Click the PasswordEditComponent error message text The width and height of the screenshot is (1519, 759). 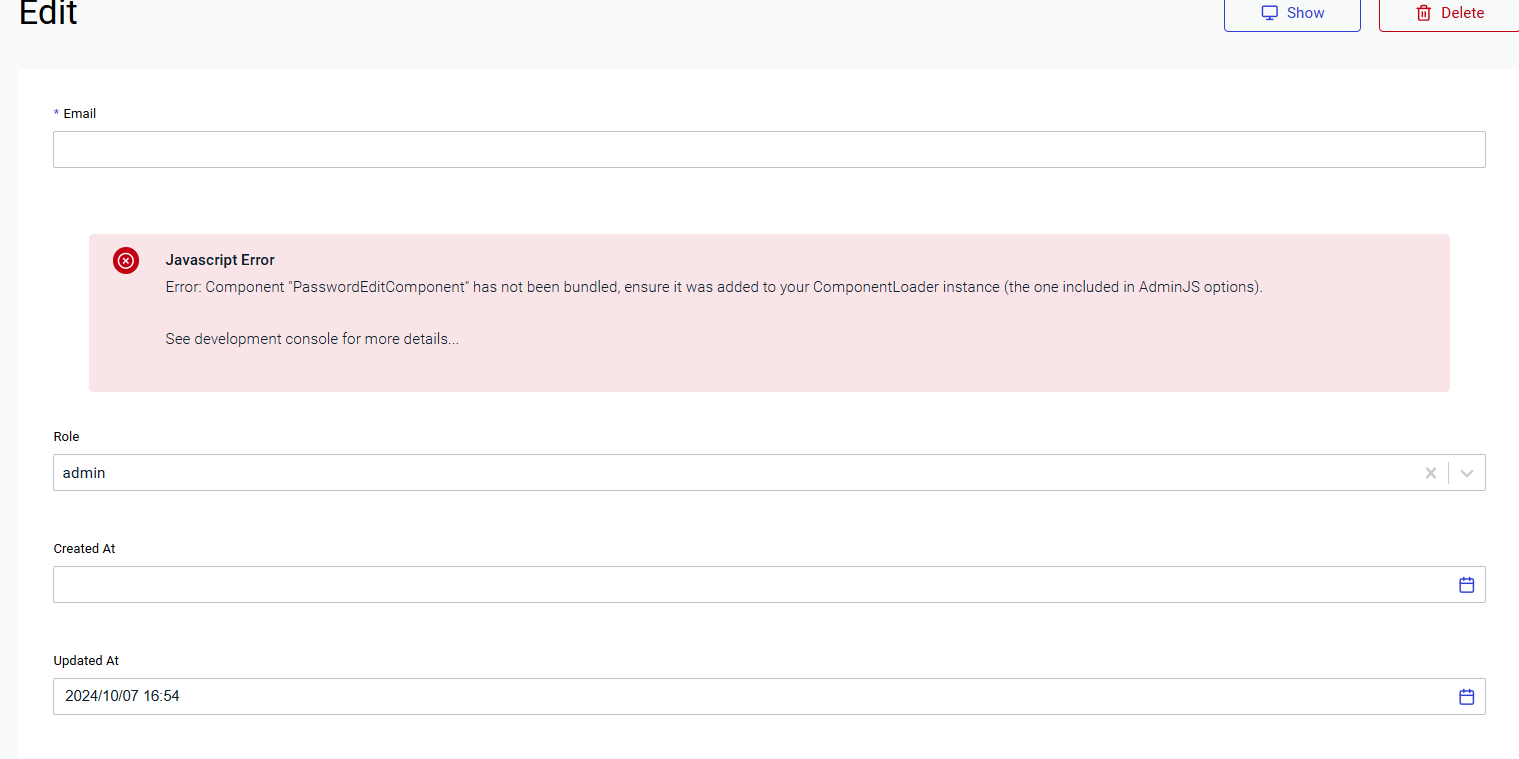(714, 287)
